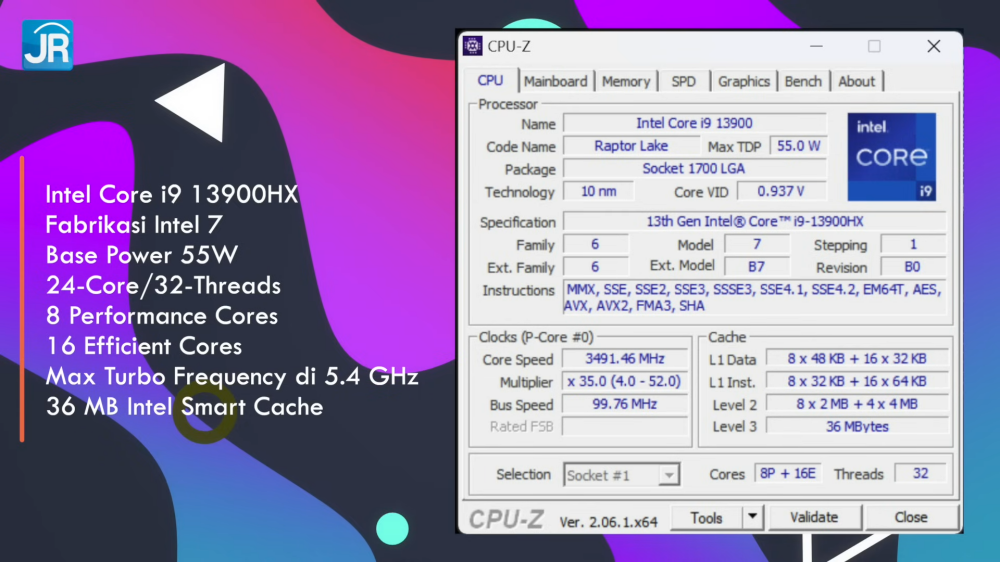Open the Tools dropdown arrow
The image size is (1000, 562).
[x=753, y=517]
